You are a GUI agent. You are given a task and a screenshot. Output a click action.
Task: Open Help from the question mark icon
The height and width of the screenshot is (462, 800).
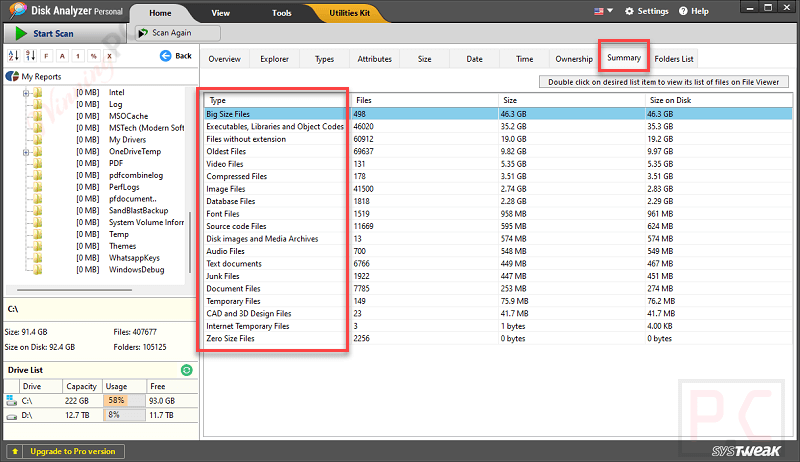(683, 11)
